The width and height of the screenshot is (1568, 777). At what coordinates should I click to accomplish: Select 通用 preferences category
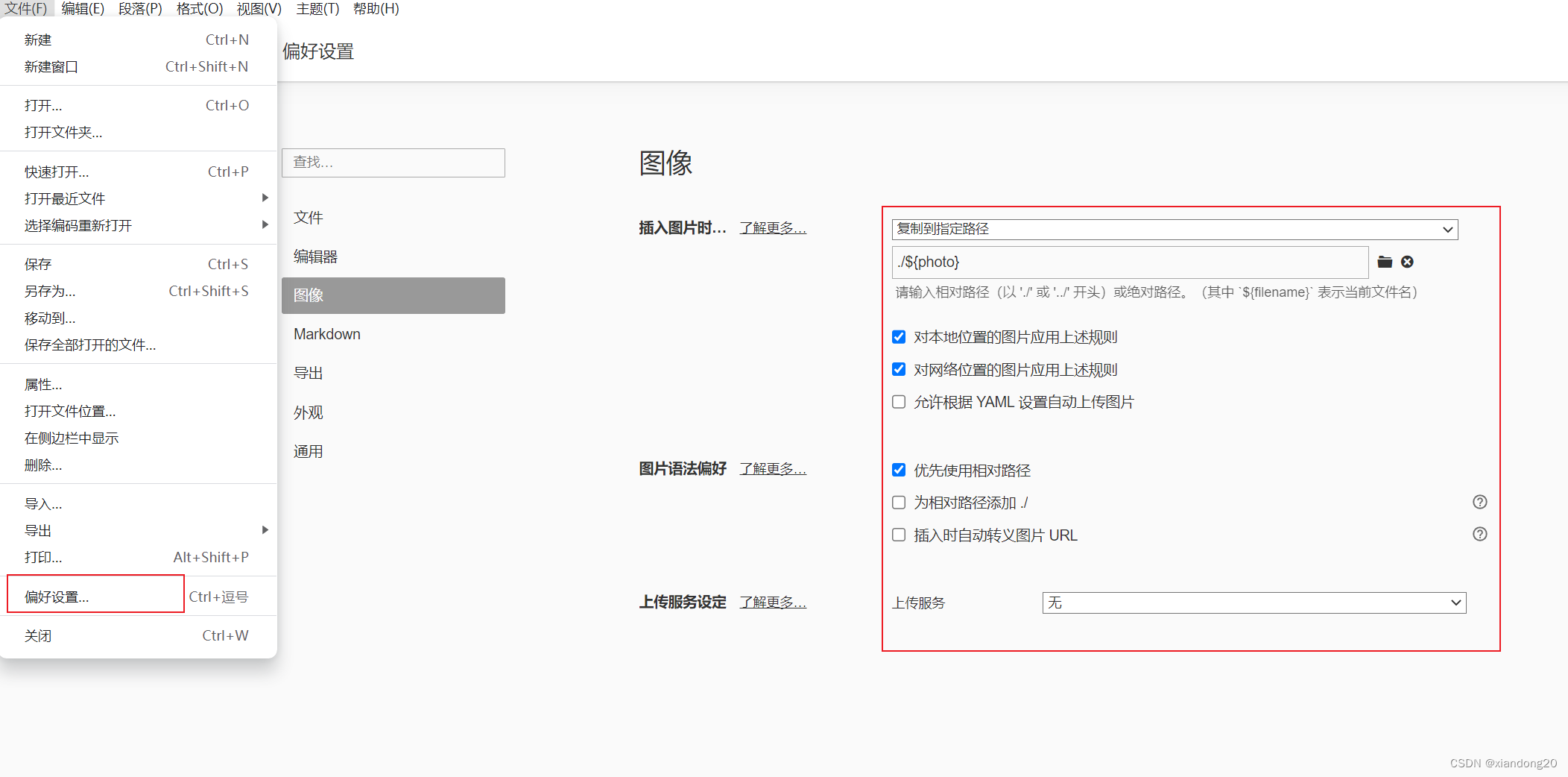[393, 451]
